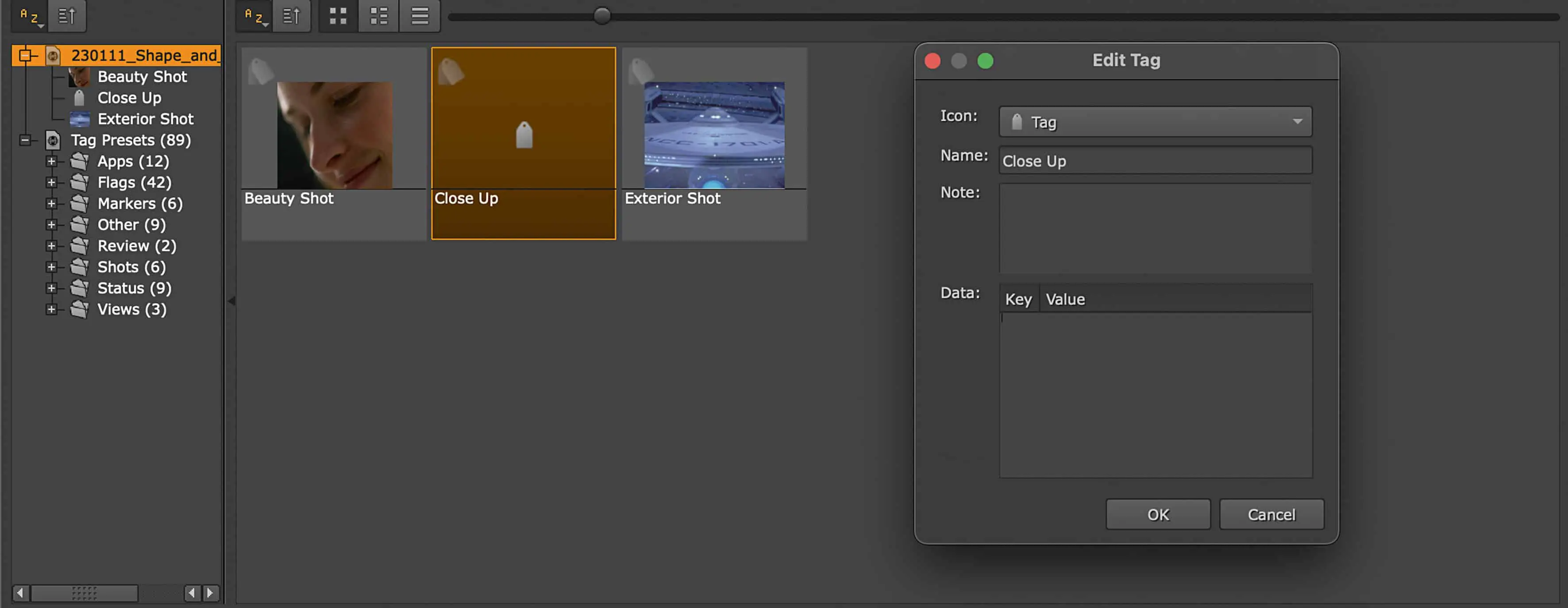
Task: Click tag icon on Beauty Shot thumbnail
Action: click(261, 71)
